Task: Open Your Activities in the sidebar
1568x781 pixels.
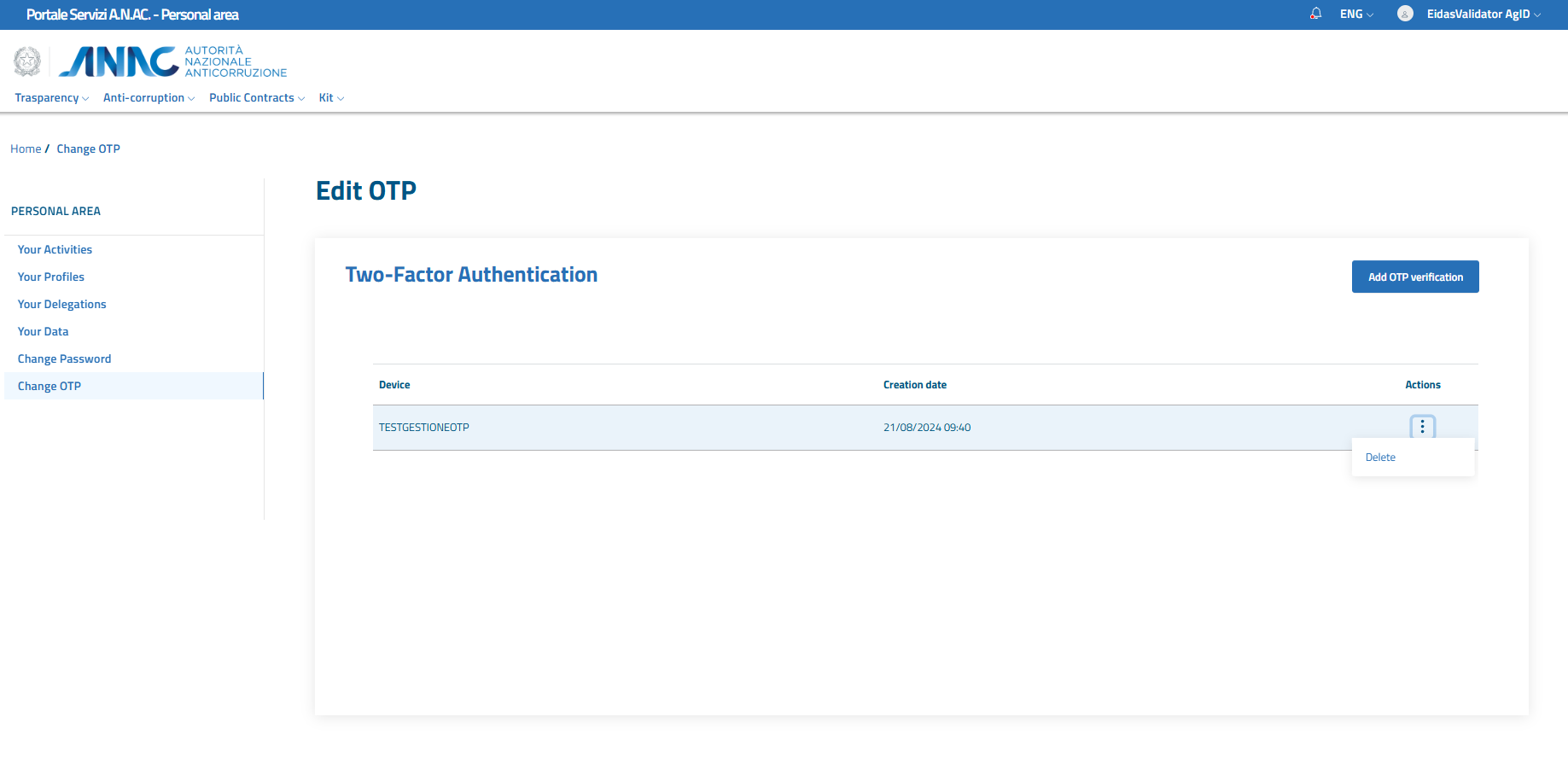Action: [55, 250]
